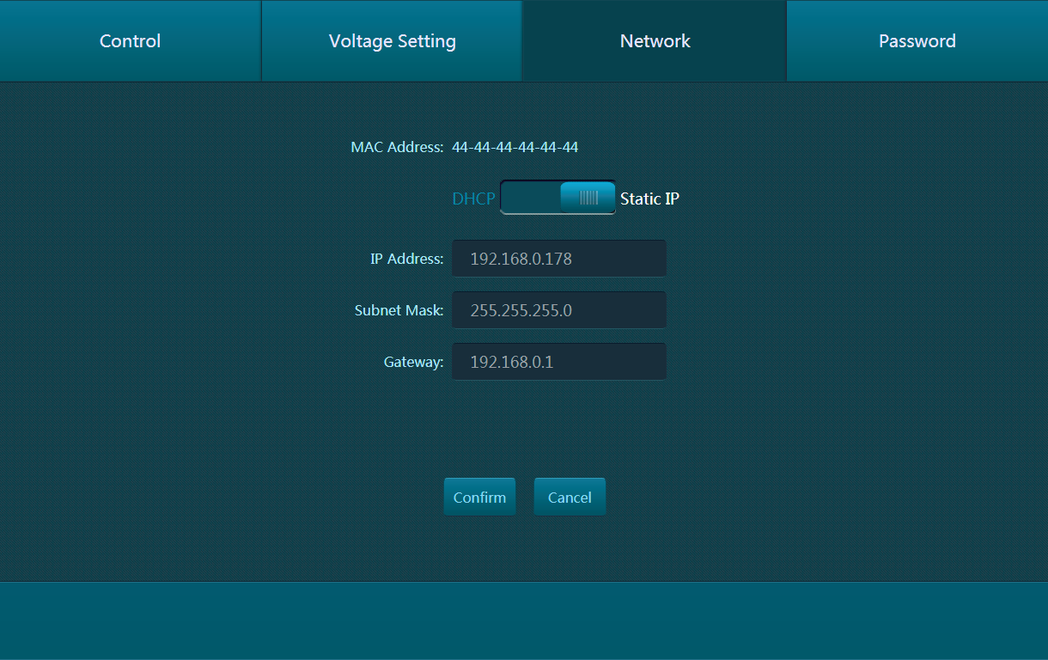Click into the Subnet Mask input field

click(558, 310)
